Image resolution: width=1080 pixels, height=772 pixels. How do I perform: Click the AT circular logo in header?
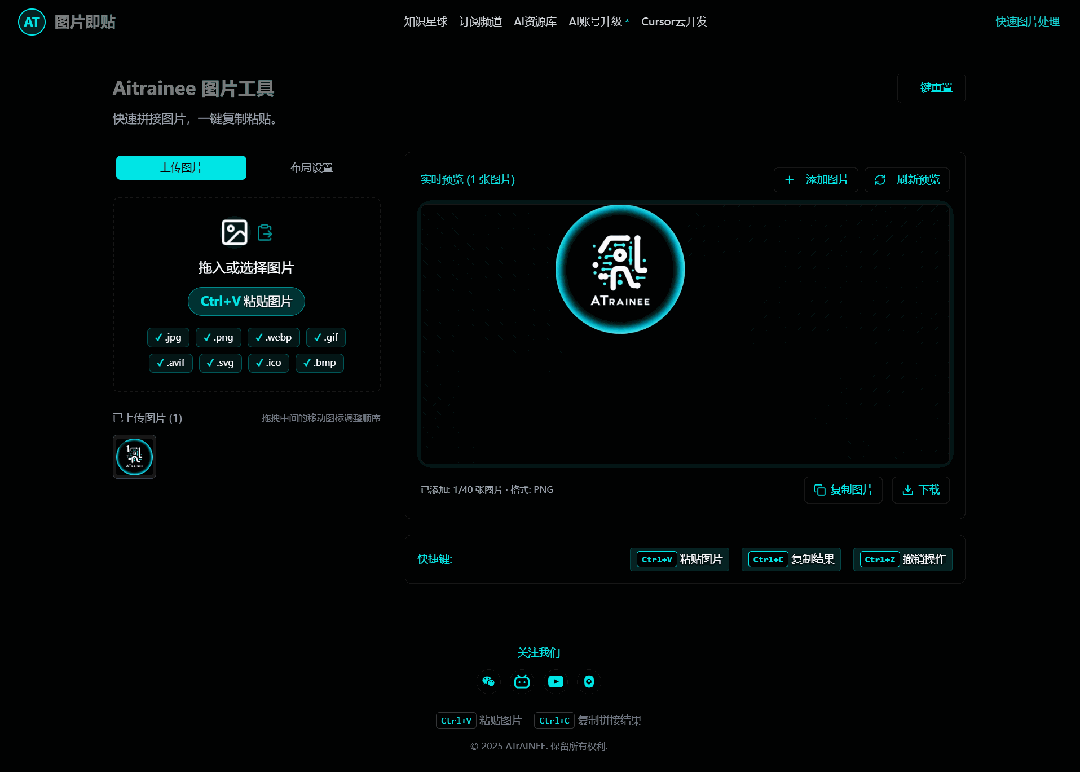point(32,22)
